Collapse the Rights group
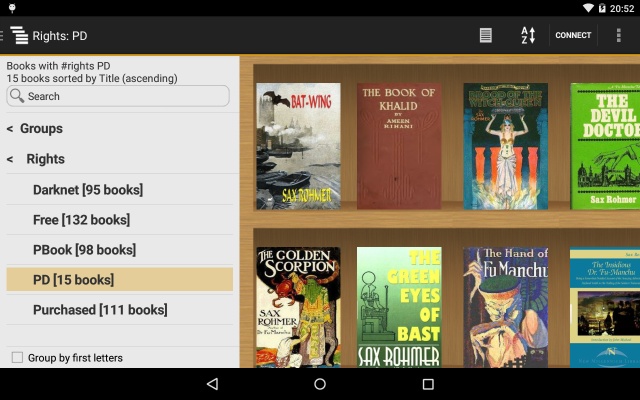640x400 pixels. [x=36, y=159]
